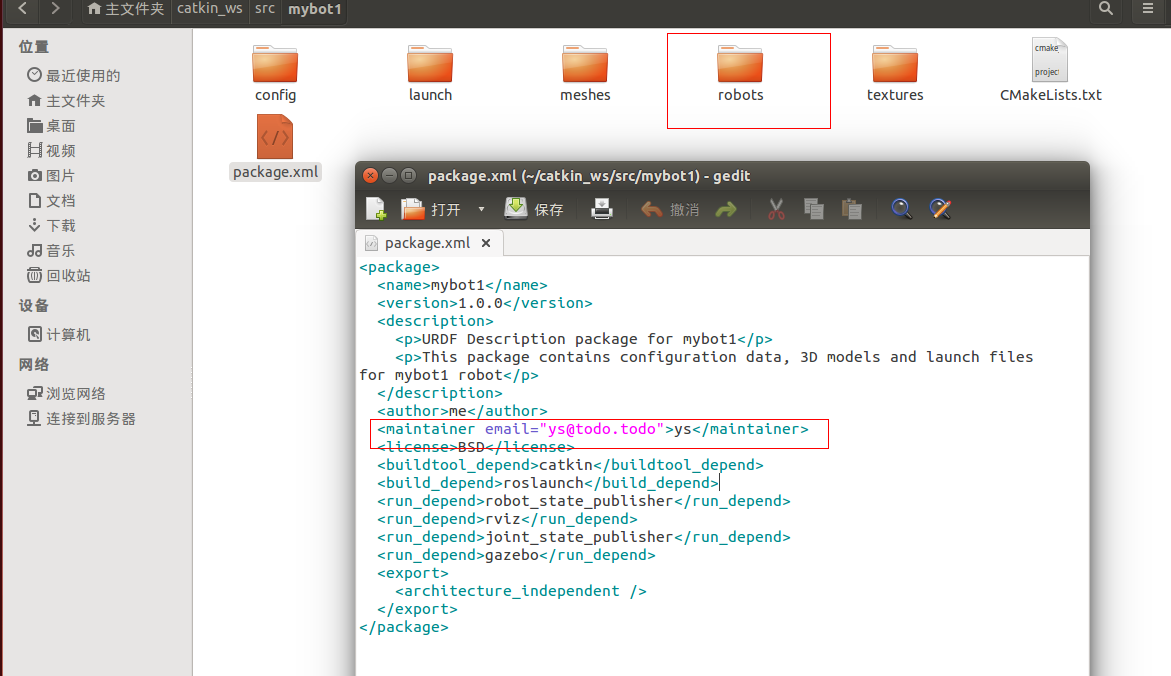Click the 打开 open file button
Viewport: 1171px width, 676px height.
coord(432,209)
